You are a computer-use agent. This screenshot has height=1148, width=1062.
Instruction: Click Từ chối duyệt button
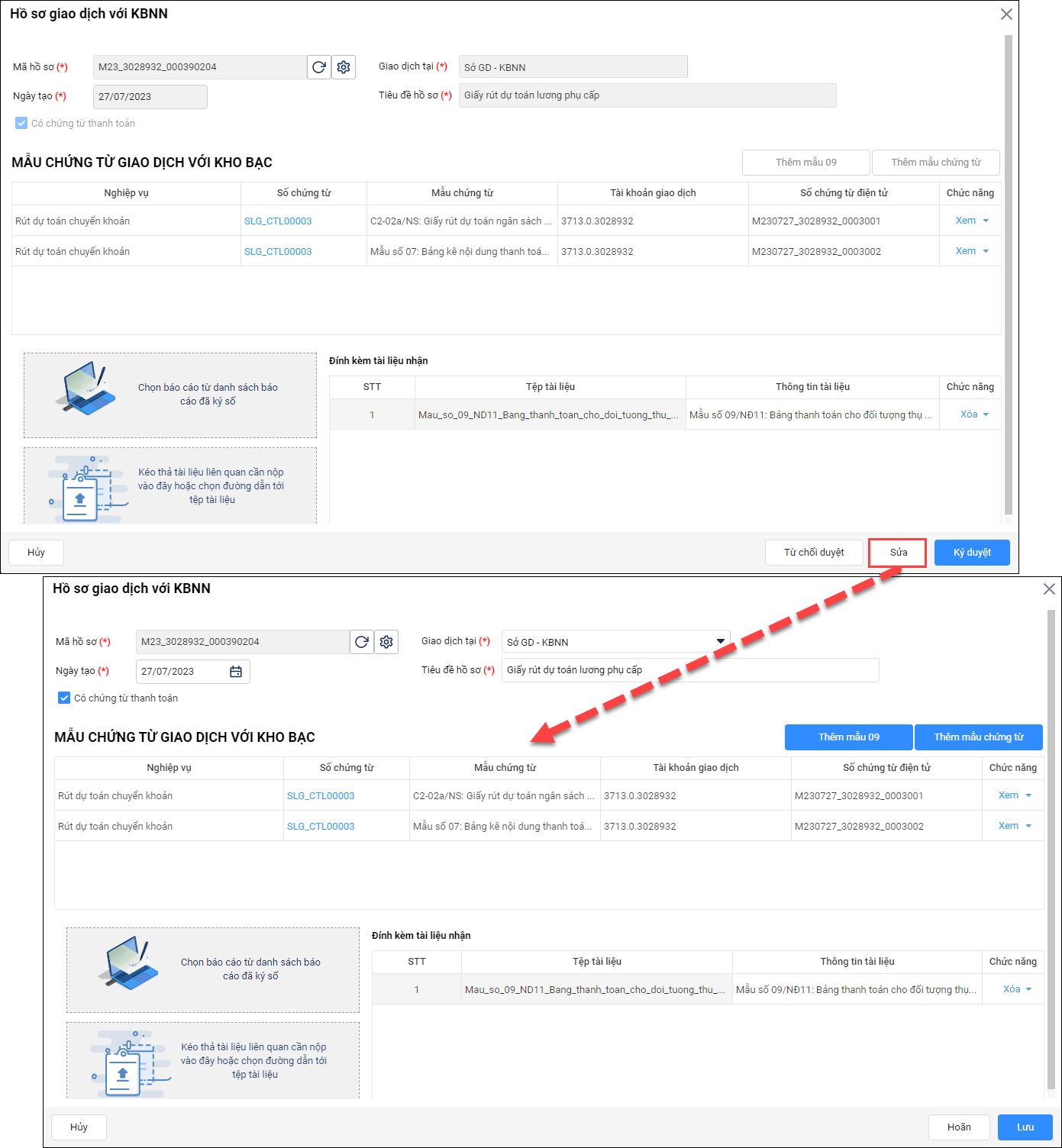(x=814, y=553)
